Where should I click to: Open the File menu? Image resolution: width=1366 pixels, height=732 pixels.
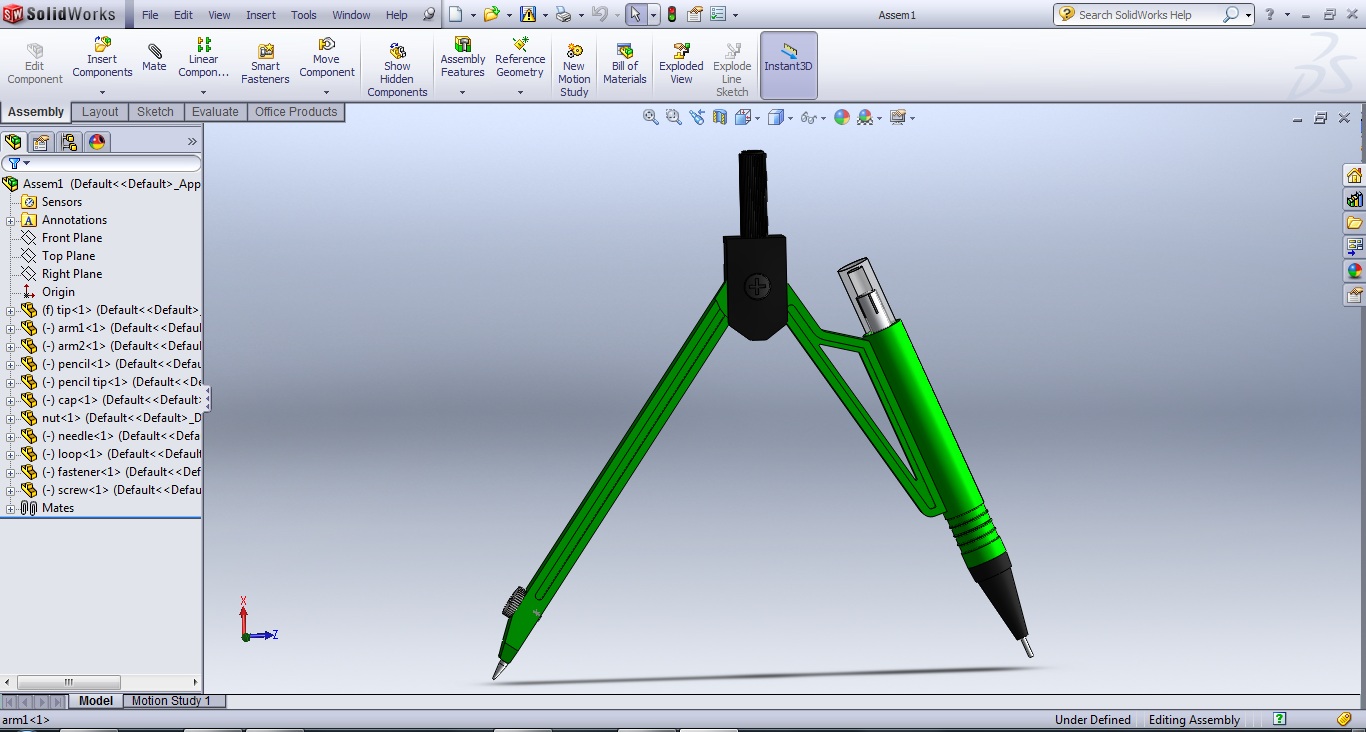(x=150, y=15)
